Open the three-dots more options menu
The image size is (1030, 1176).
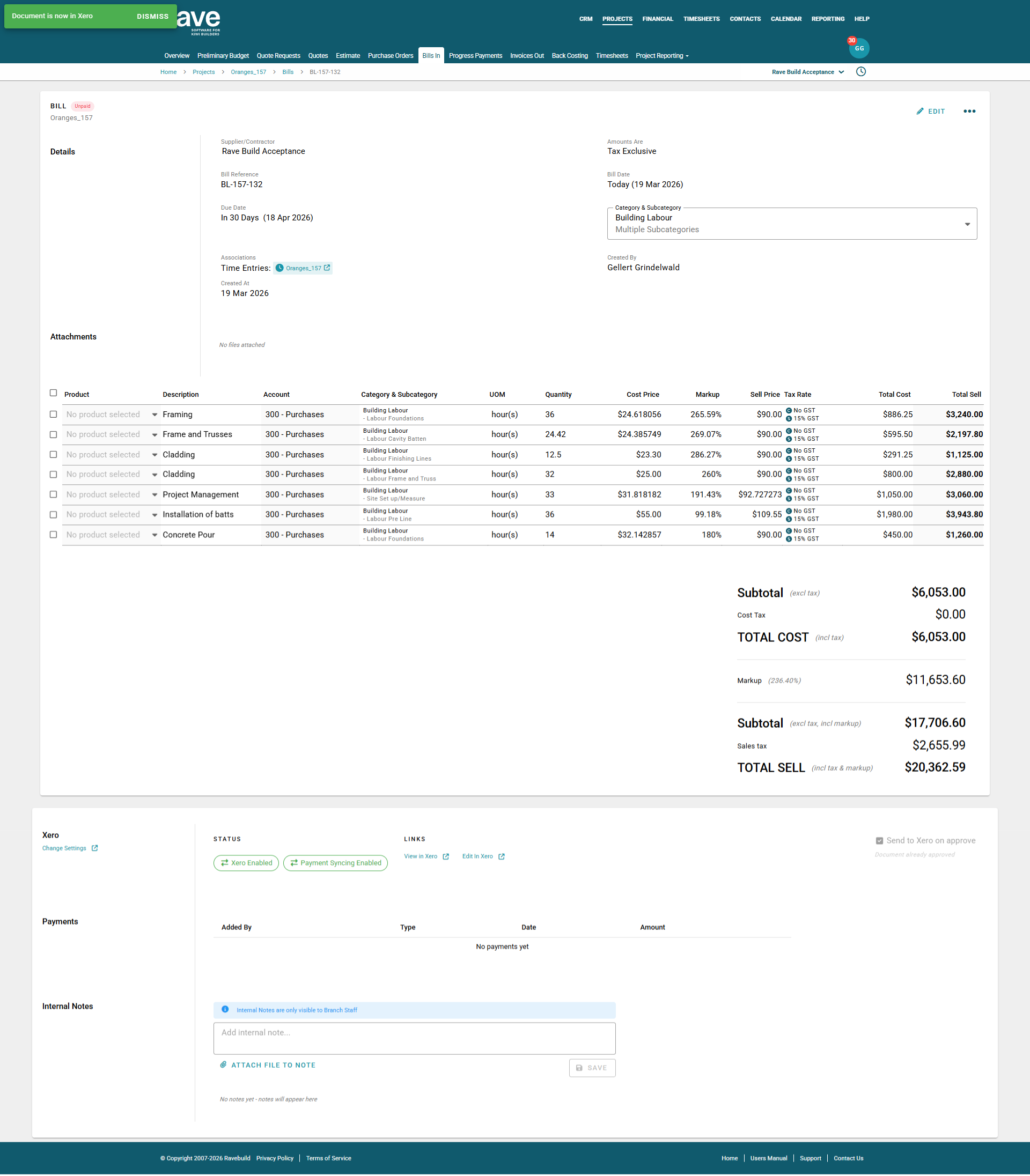click(969, 112)
